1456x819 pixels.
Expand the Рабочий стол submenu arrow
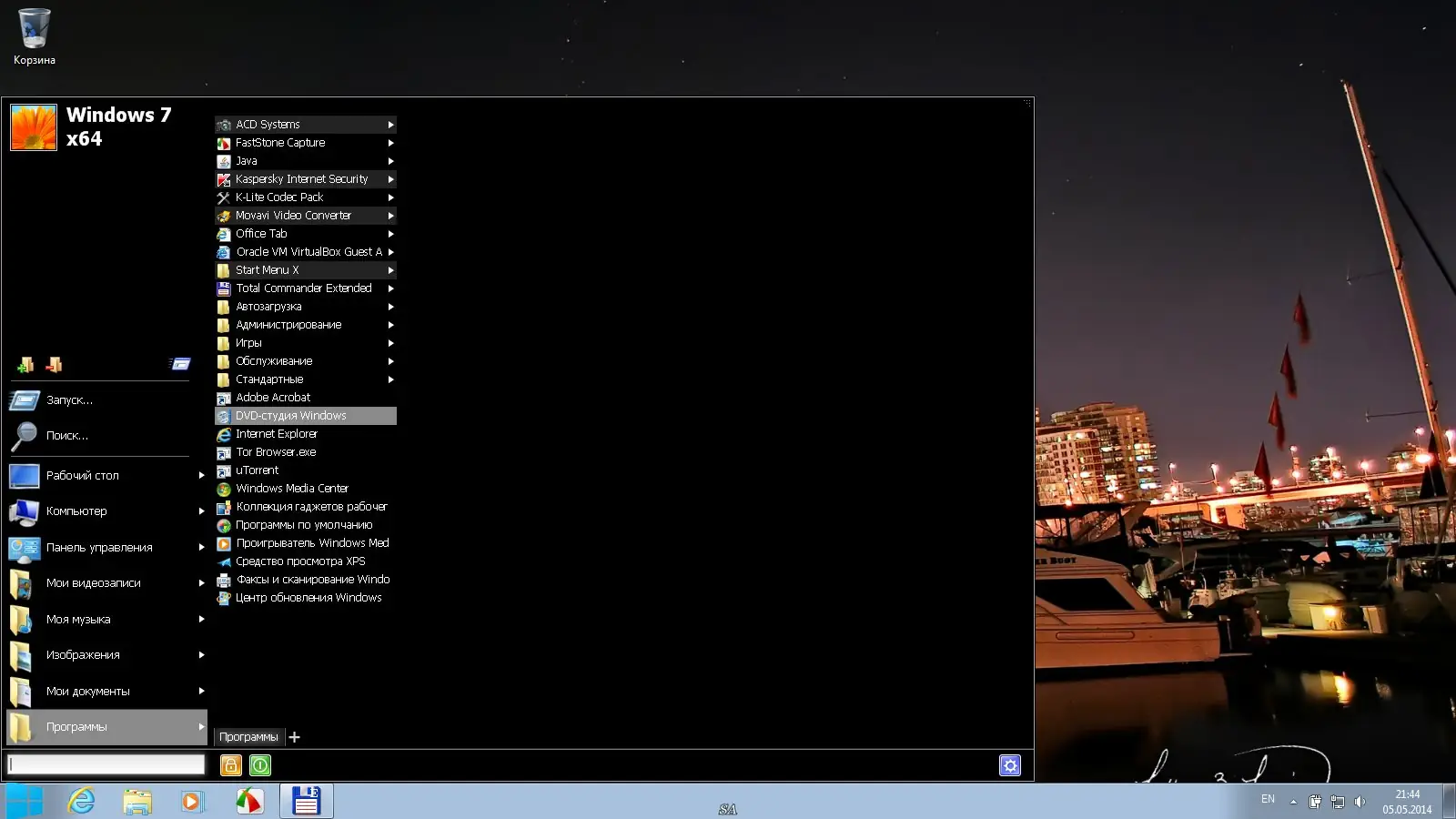click(201, 476)
